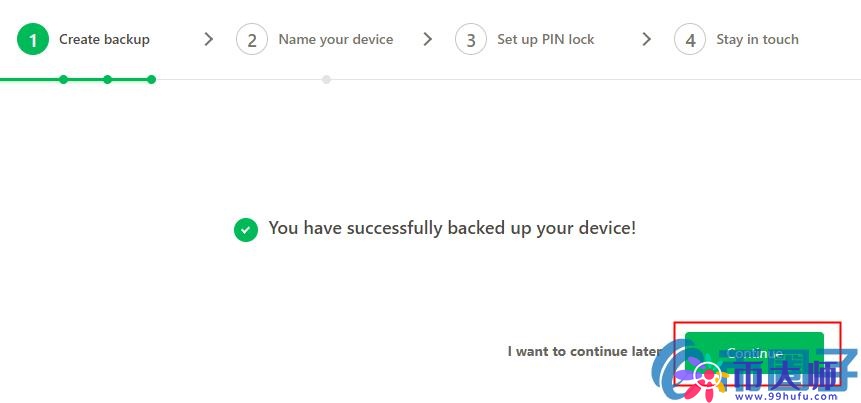Click the third green progress dot
The image size is (861, 403).
pos(151,79)
